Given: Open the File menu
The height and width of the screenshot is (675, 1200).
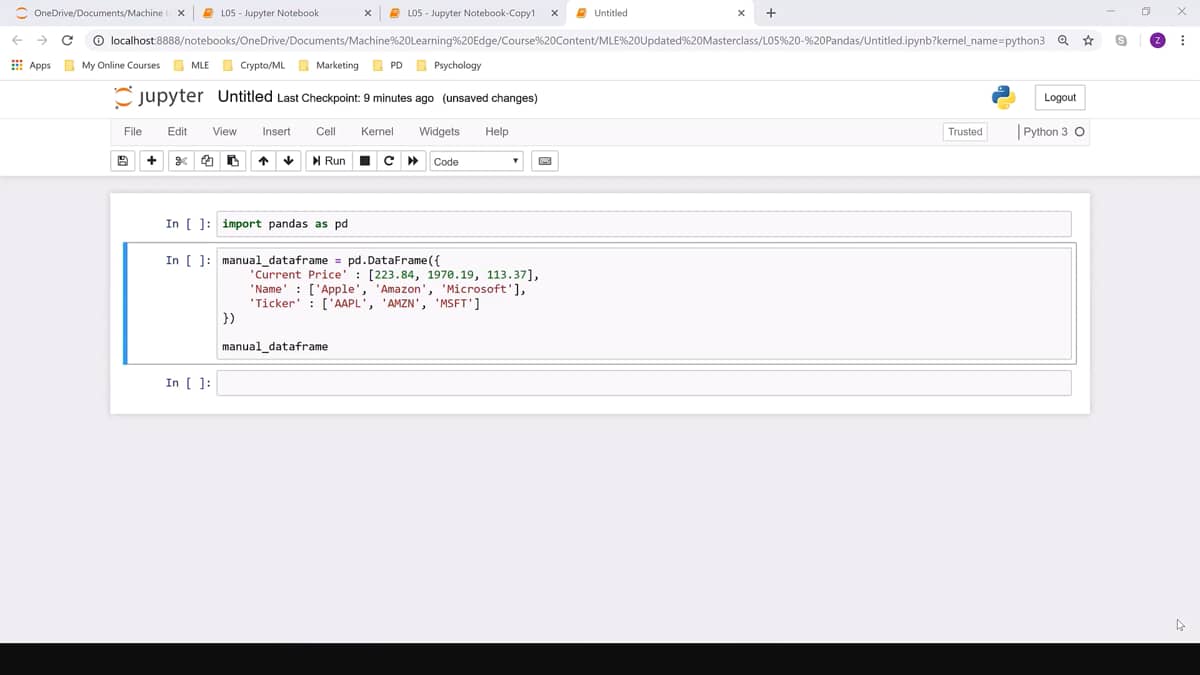Looking at the screenshot, I should pos(133,131).
